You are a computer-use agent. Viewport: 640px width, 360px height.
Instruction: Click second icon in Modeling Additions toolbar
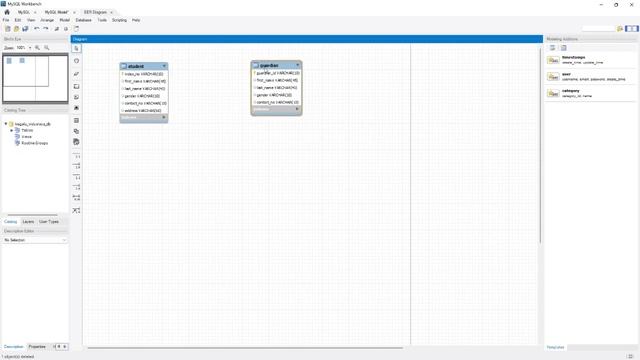(x=564, y=48)
